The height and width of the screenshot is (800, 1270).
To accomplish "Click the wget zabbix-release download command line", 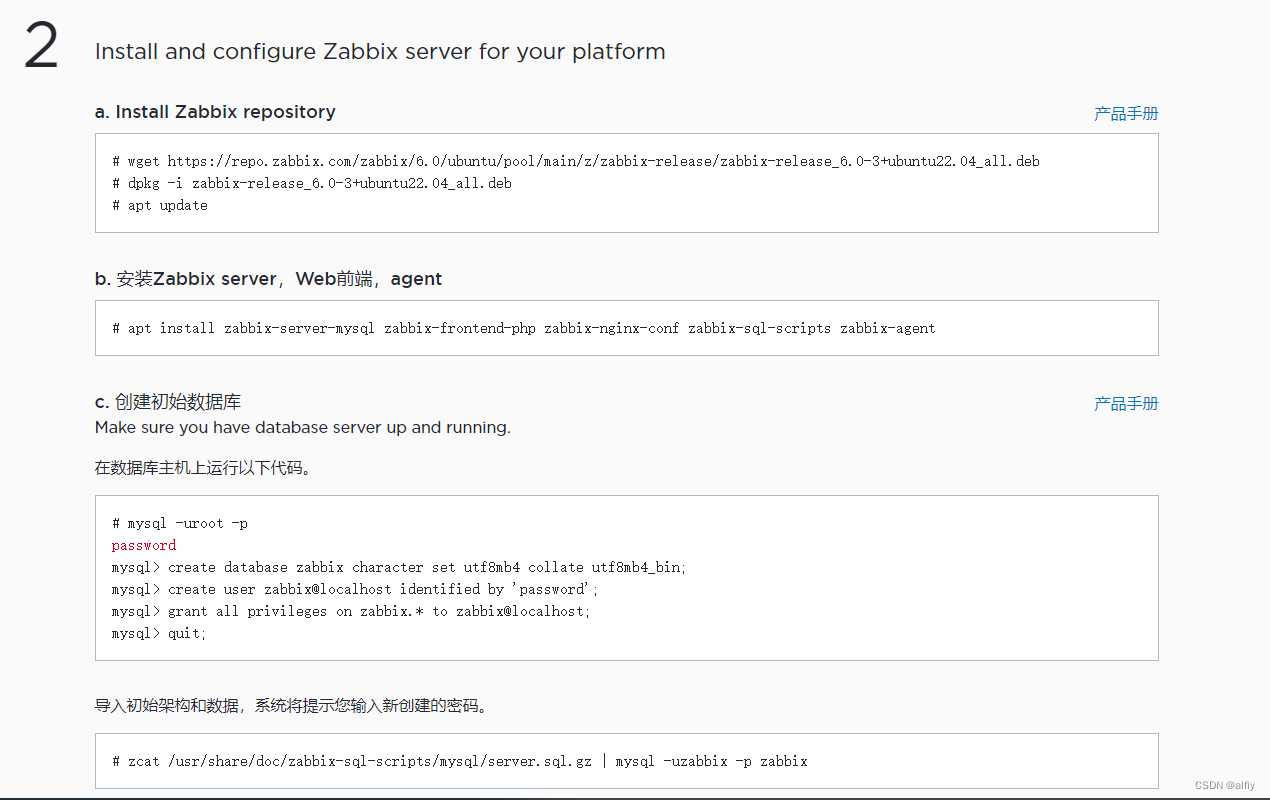I will [x=576, y=161].
